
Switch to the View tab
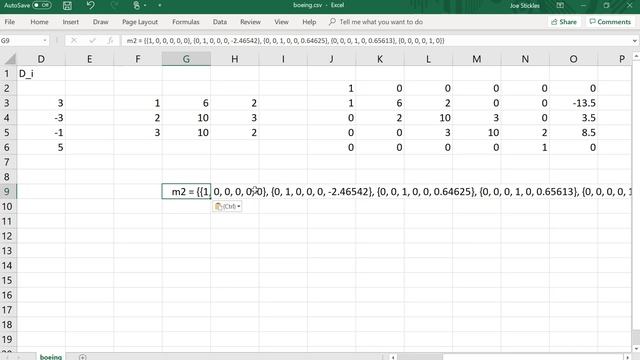(x=281, y=22)
